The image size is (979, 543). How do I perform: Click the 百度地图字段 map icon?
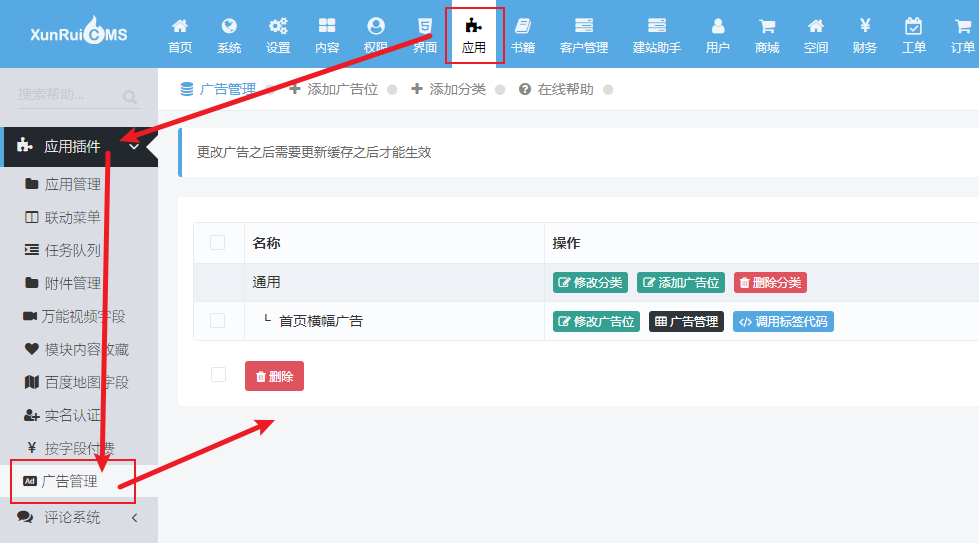tap(32, 382)
